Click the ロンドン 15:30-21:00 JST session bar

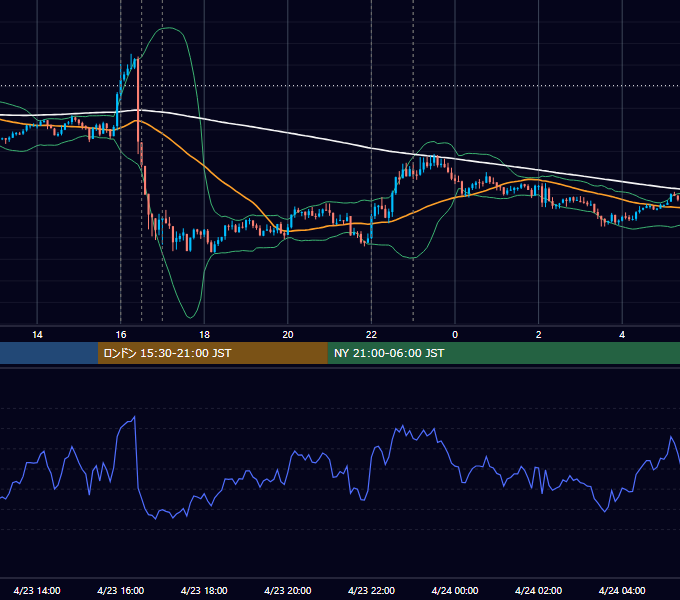click(212, 353)
